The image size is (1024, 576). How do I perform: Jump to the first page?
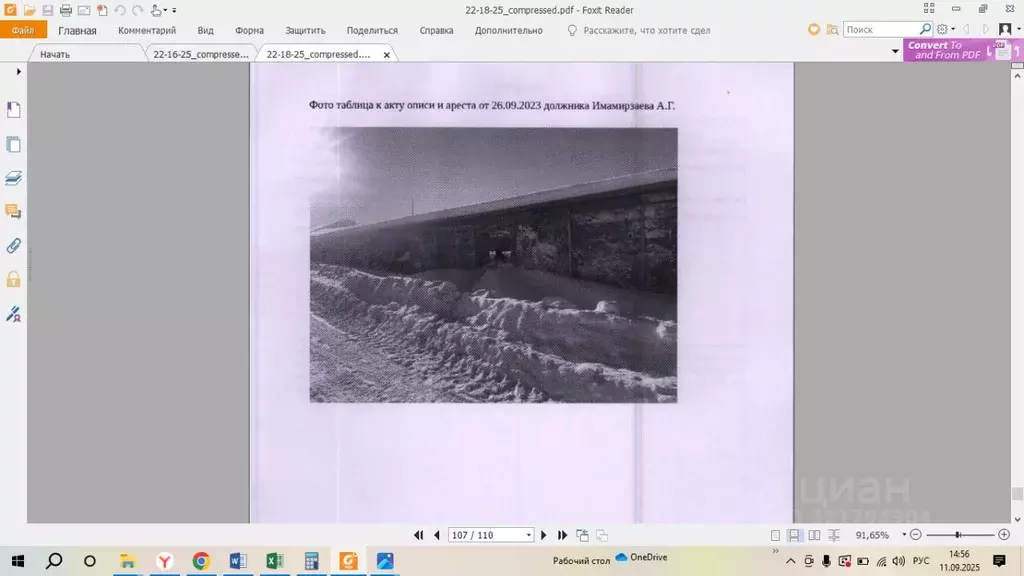[x=419, y=536]
